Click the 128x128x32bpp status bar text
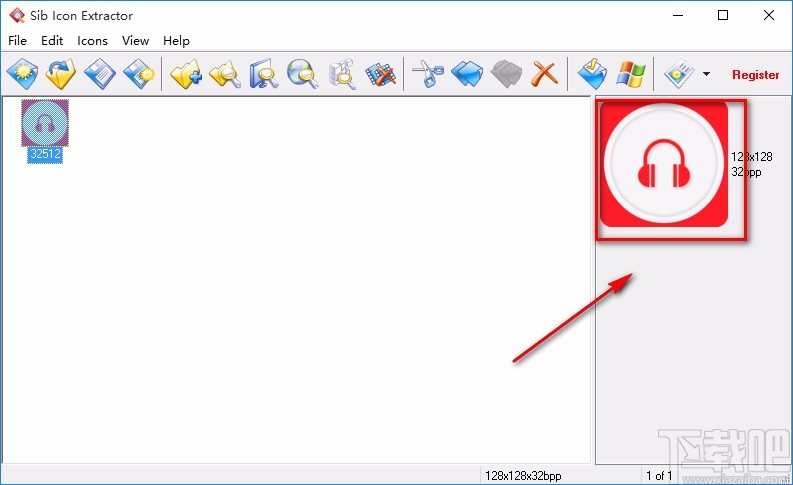793x485 pixels. point(523,476)
